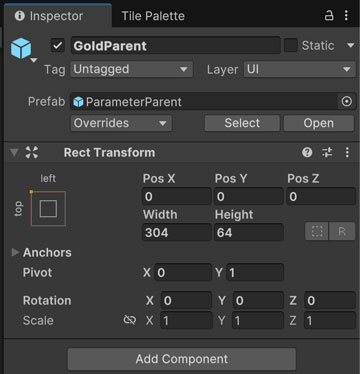
Task: Click the Add Component button
Action: 182,359
